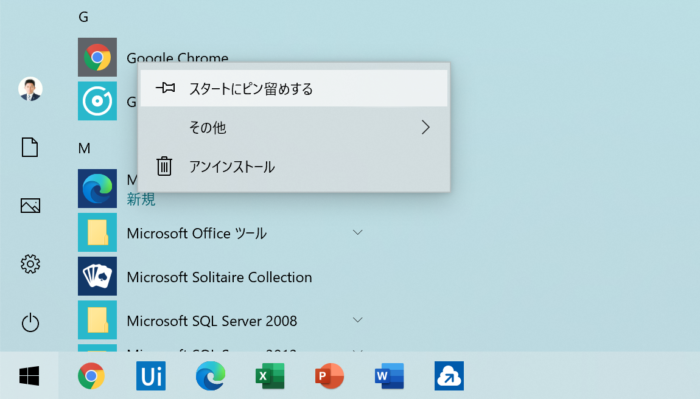Choose アンインストール from the context menu

tap(294, 166)
